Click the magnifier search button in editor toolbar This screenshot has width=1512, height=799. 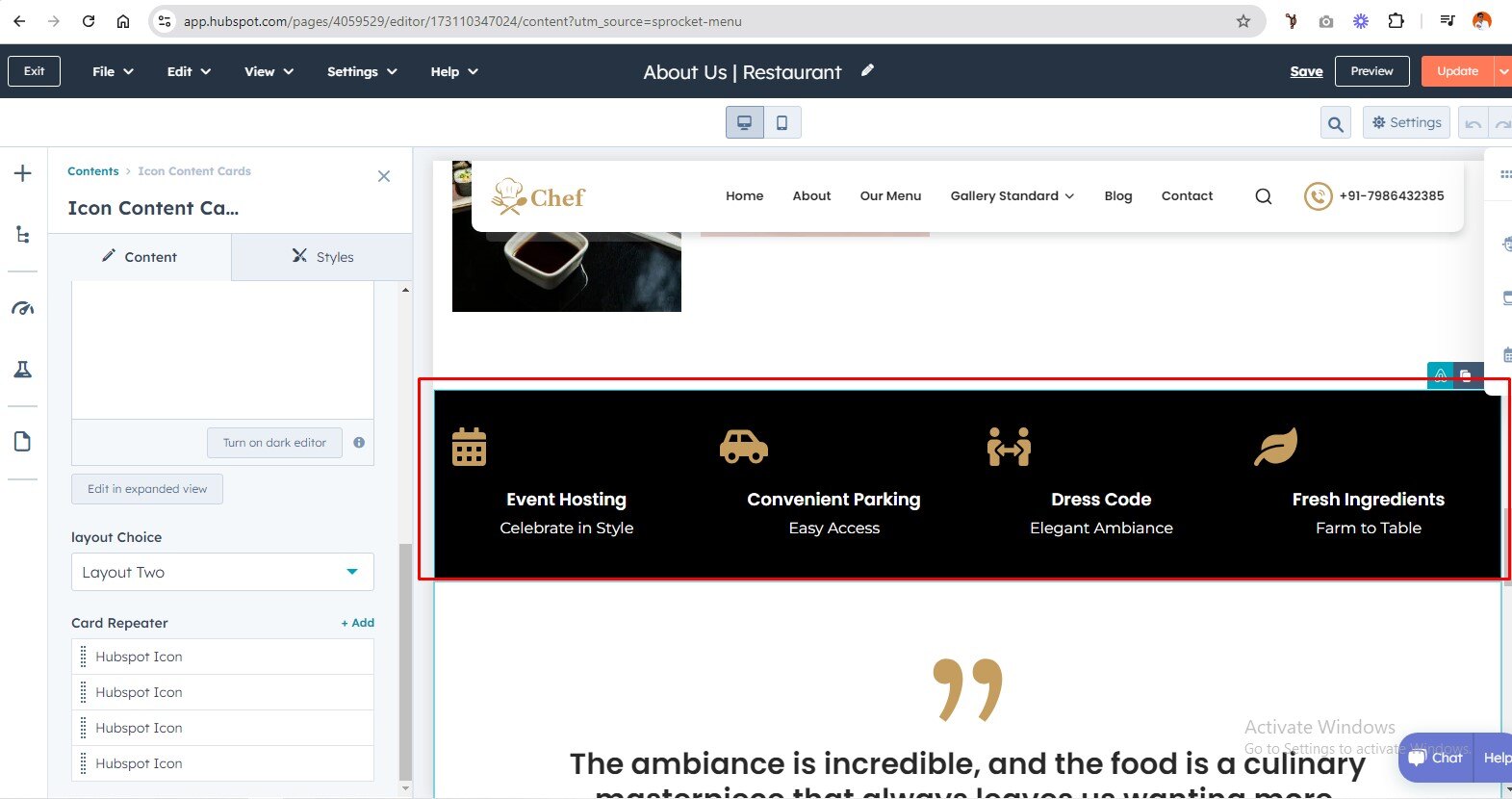coord(1335,123)
